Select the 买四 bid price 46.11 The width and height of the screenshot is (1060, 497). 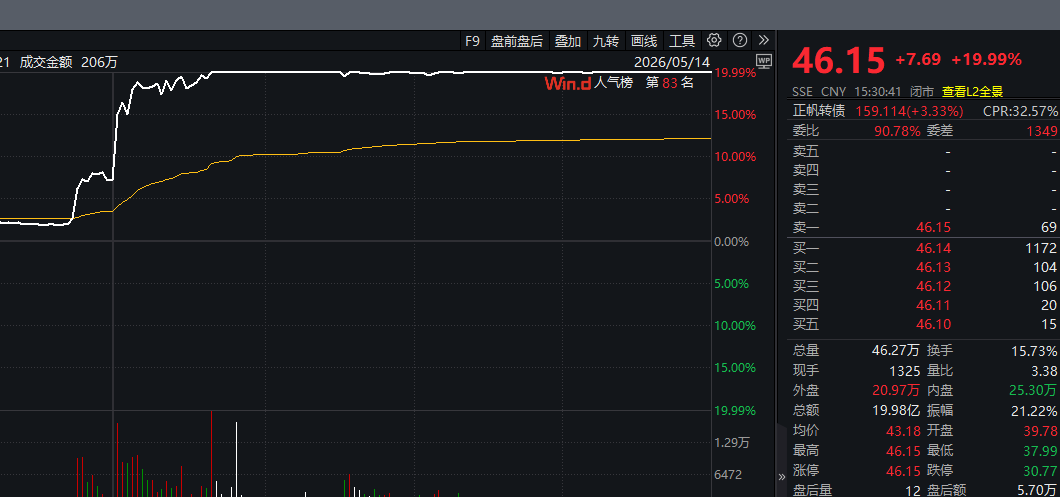point(933,306)
